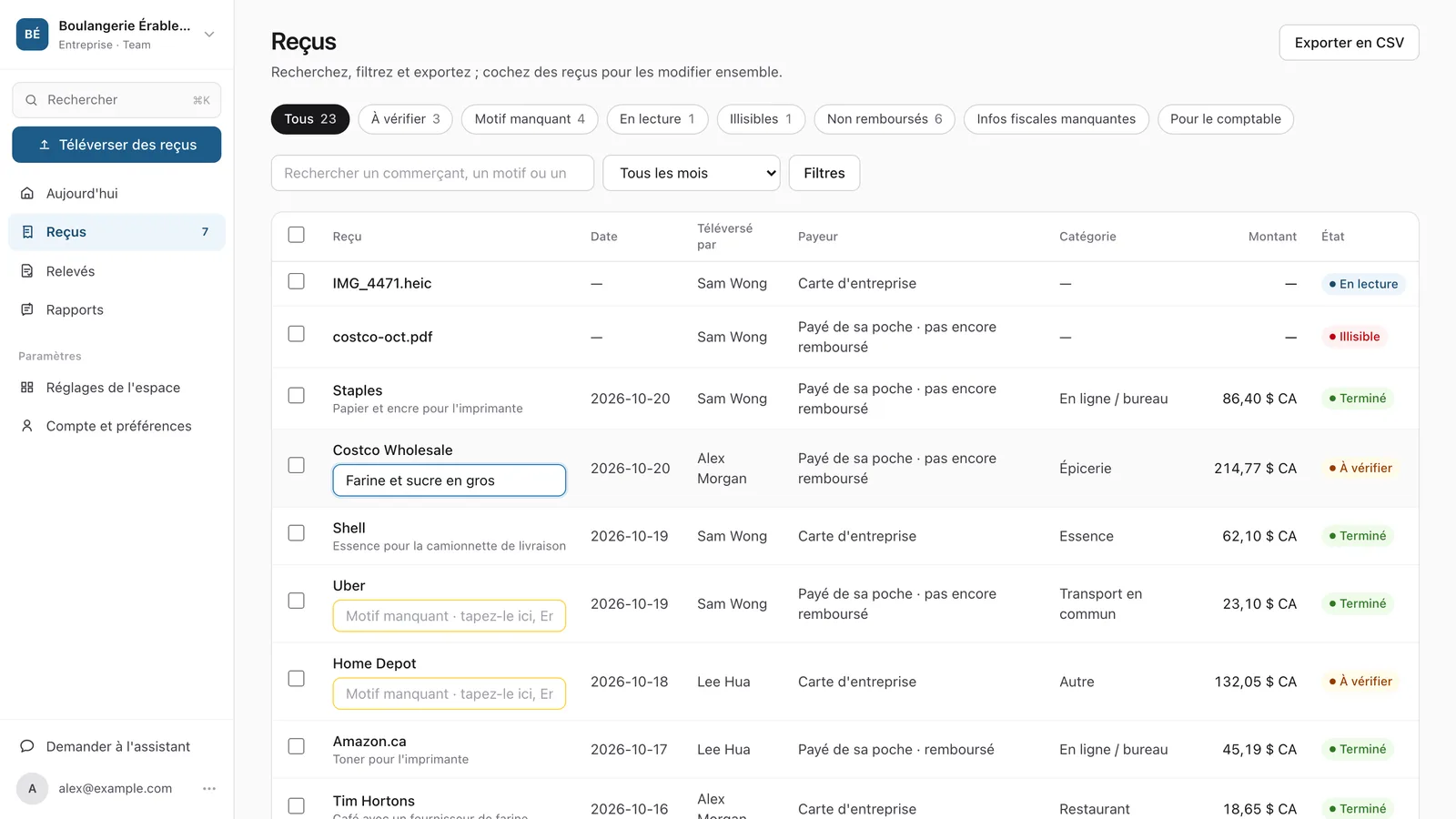The width and height of the screenshot is (1456, 819).
Task: Switch to À vérifier 3 filter tab
Action: point(405,119)
